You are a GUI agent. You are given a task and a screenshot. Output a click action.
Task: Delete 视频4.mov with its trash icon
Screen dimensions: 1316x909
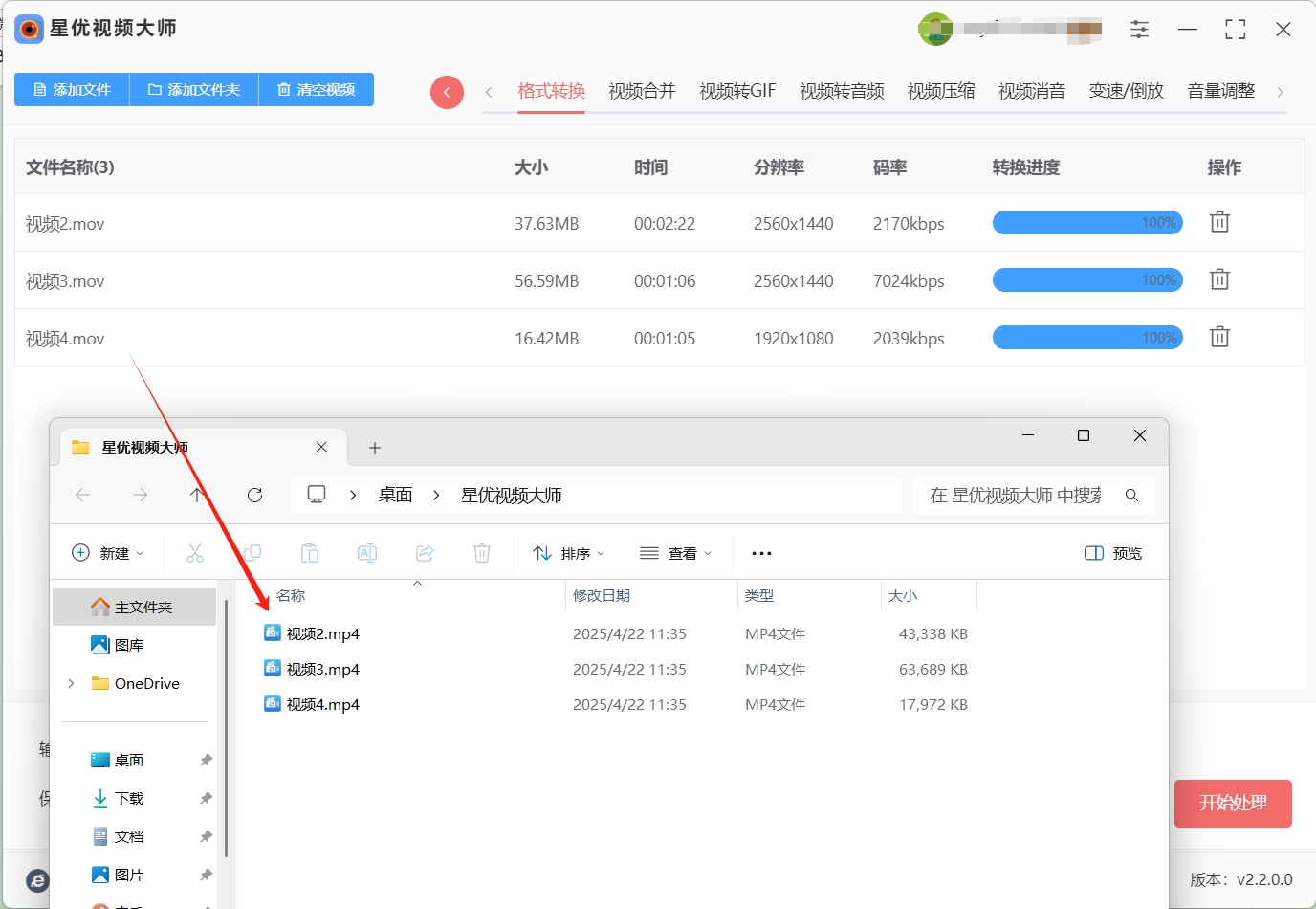tap(1219, 337)
